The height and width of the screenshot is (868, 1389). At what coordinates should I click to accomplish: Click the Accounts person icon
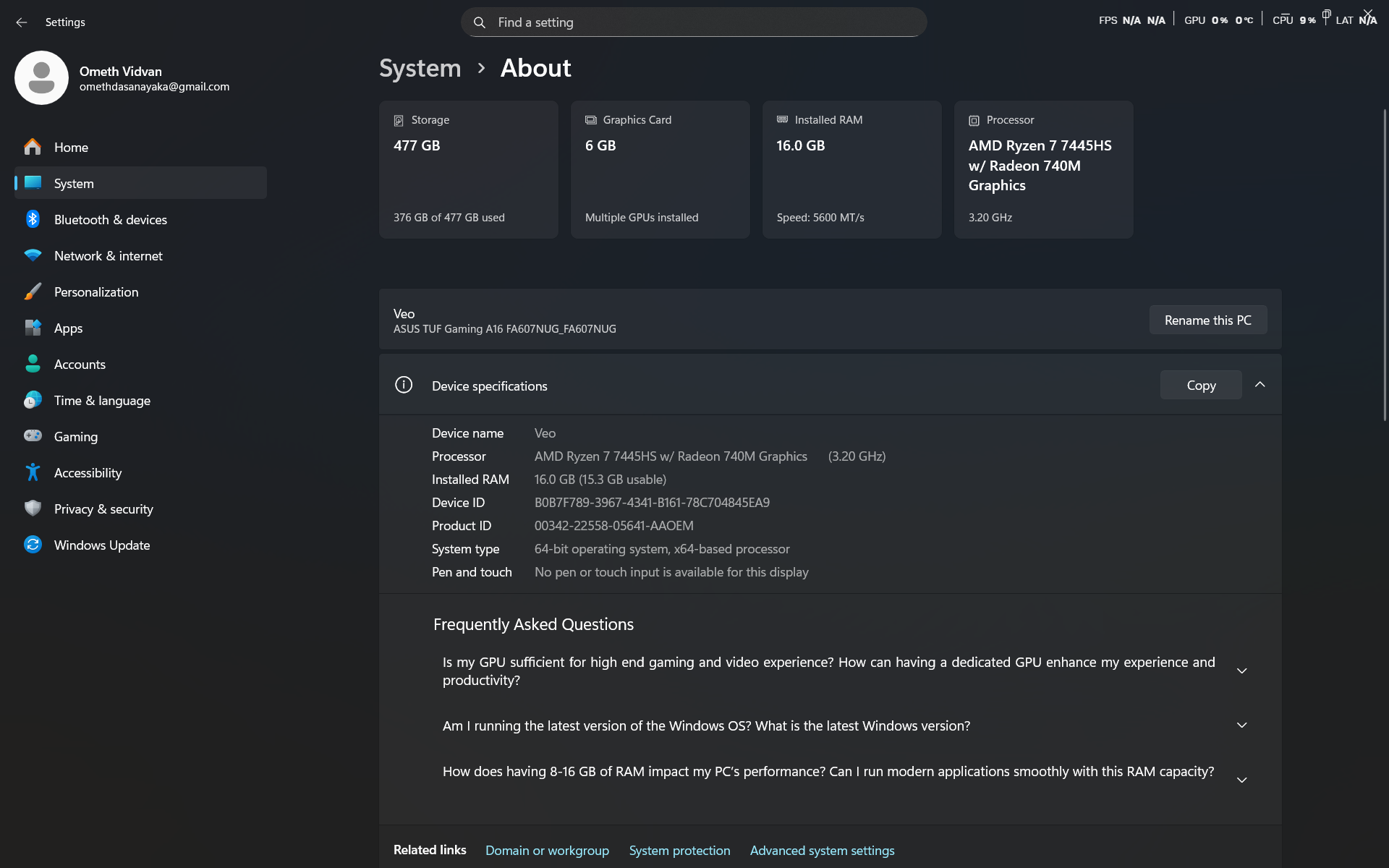pyautogui.click(x=33, y=364)
